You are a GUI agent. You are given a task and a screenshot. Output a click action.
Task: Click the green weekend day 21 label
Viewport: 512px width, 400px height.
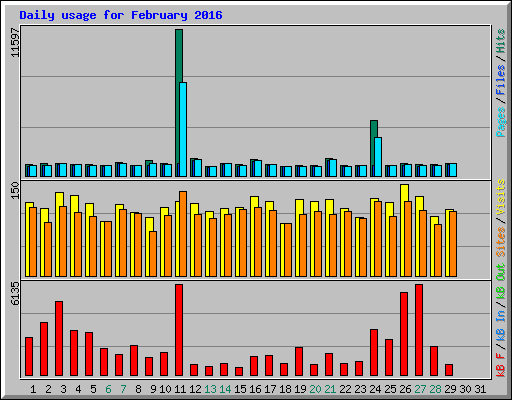330,389
